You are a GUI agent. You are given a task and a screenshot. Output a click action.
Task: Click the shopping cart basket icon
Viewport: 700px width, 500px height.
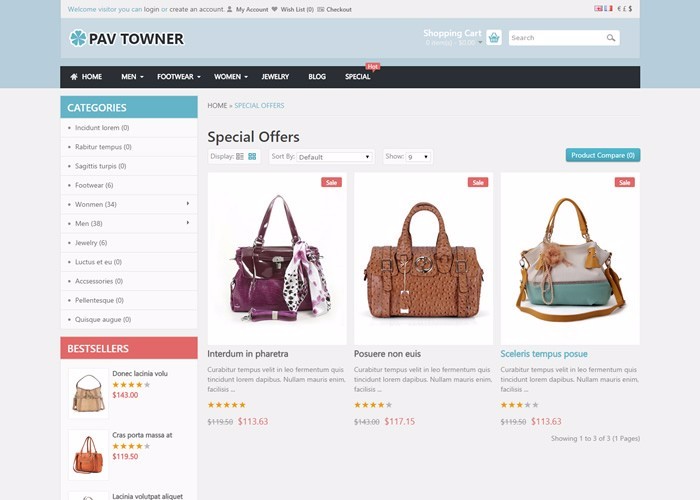[493, 38]
